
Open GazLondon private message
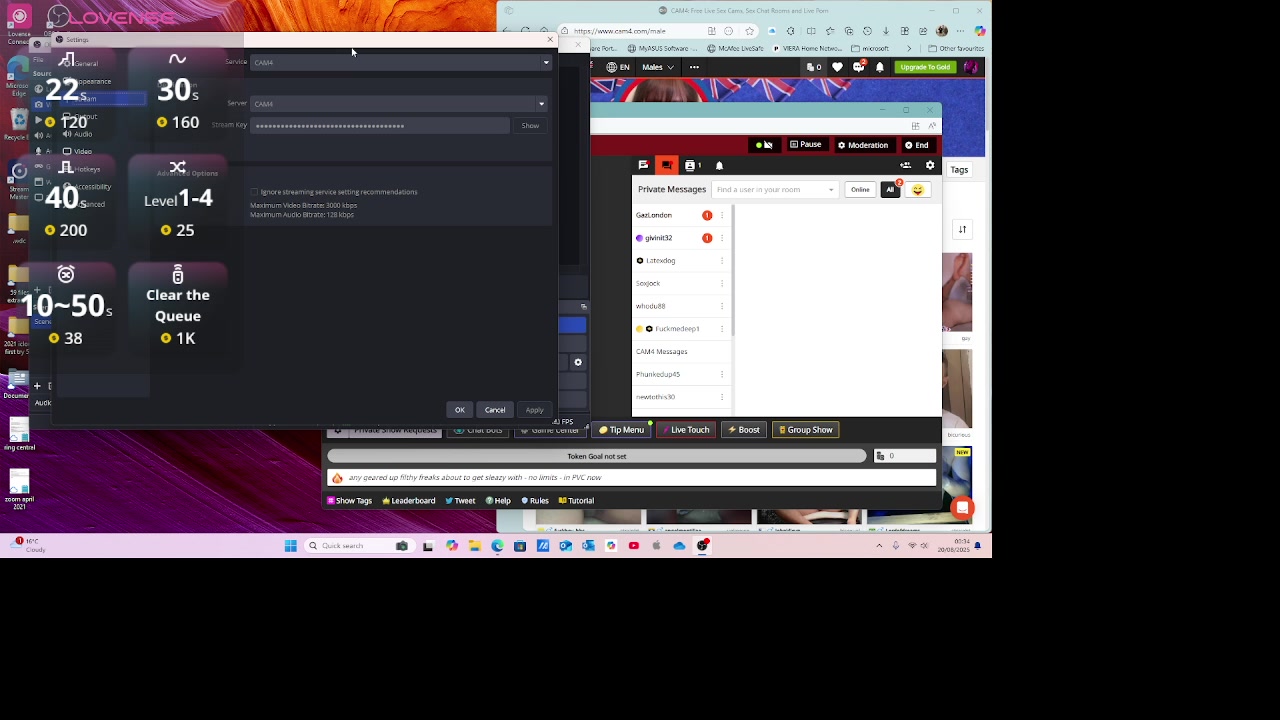[x=654, y=215]
